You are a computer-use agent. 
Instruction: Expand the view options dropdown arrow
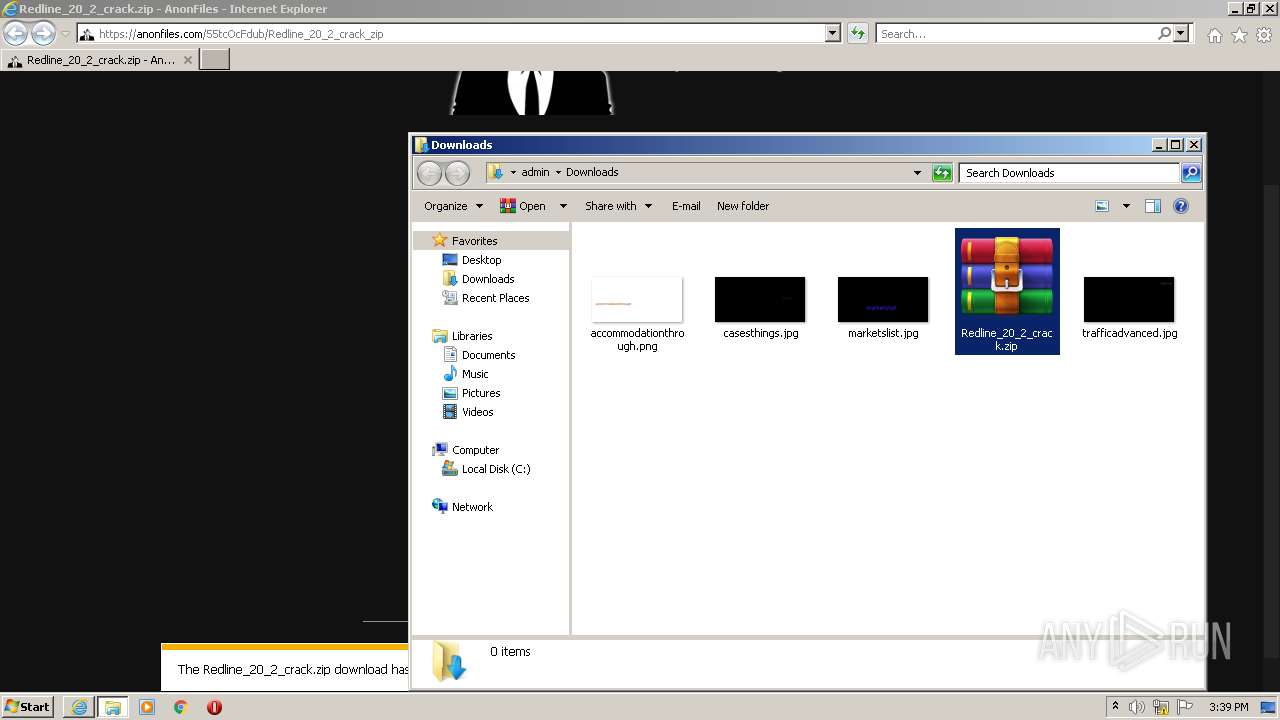coord(1126,206)
